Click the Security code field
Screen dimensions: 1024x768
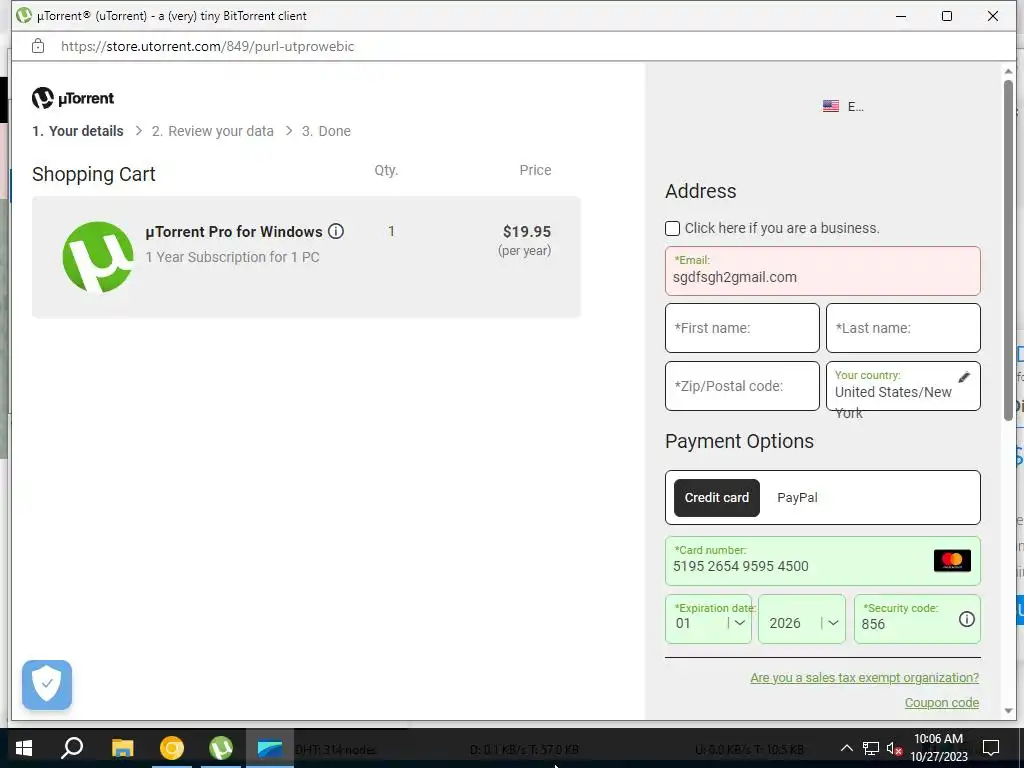click(x=917, y=619)
